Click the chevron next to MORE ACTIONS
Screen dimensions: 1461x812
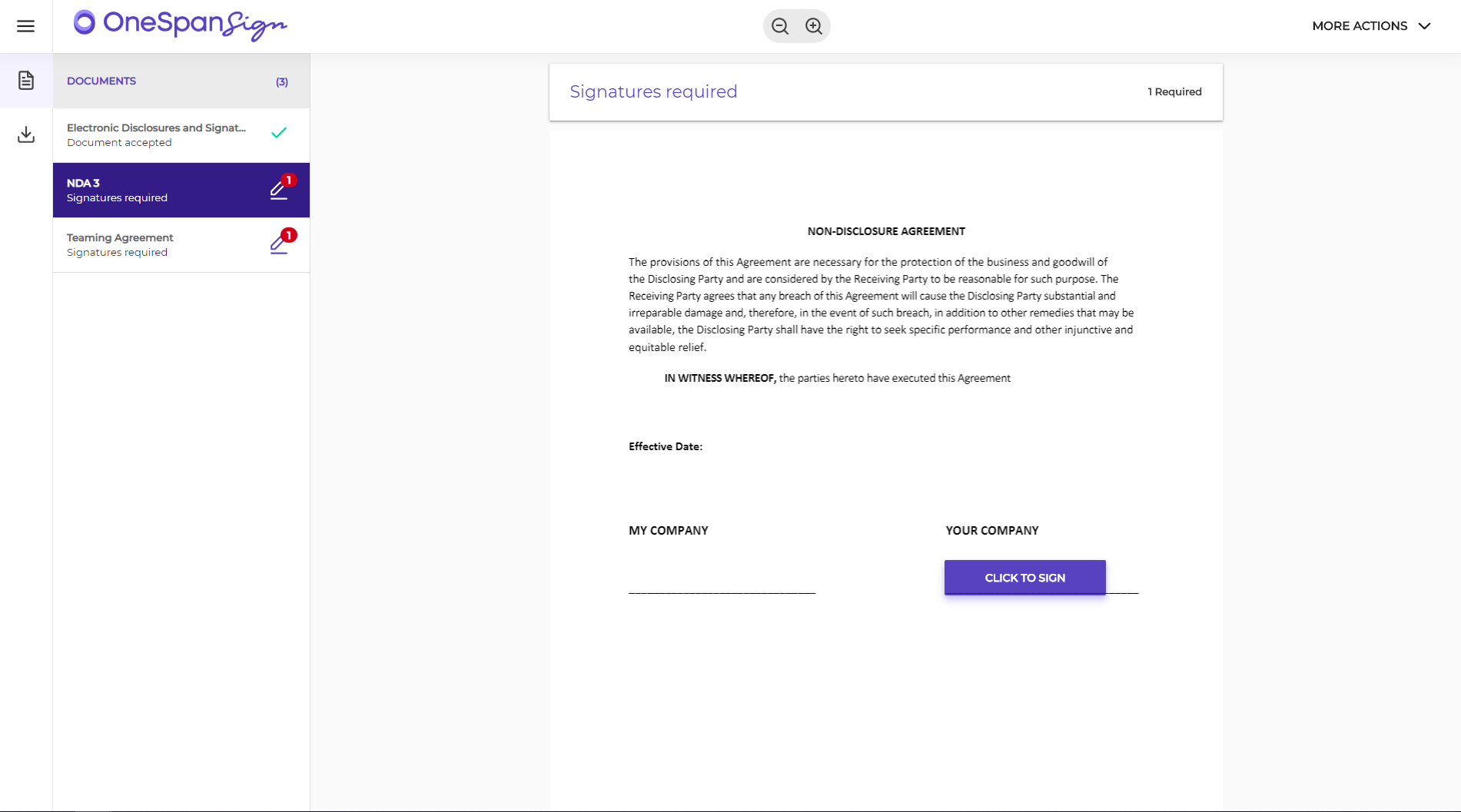tap(1426, 25)
